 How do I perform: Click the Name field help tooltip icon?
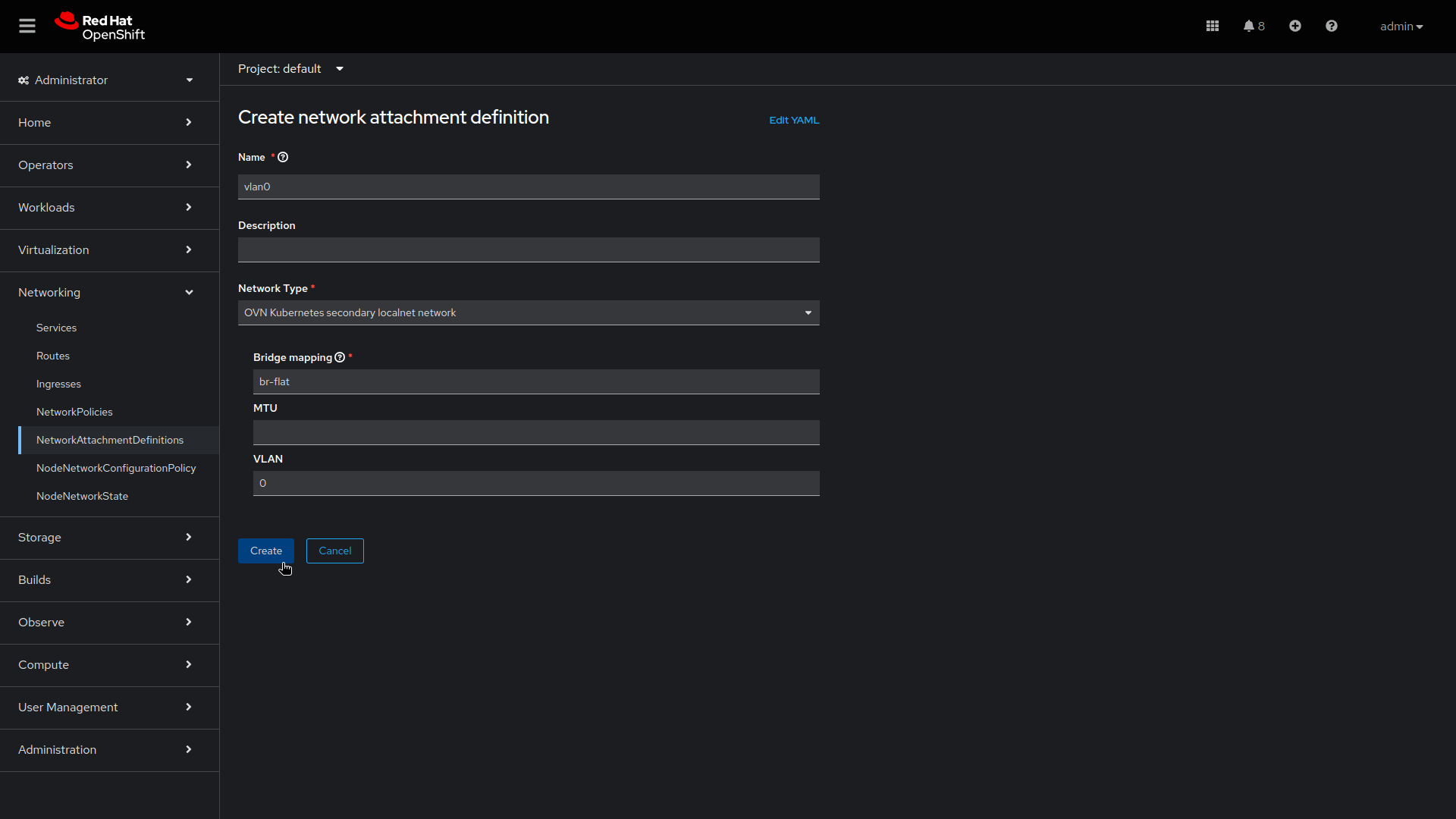point(282,157)
